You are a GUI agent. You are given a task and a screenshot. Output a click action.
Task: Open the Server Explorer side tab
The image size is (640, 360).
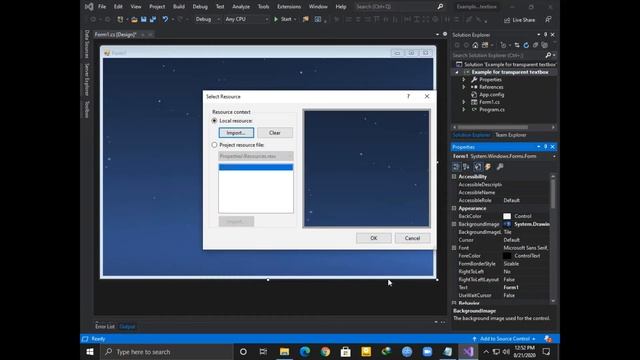coord(87,80)
